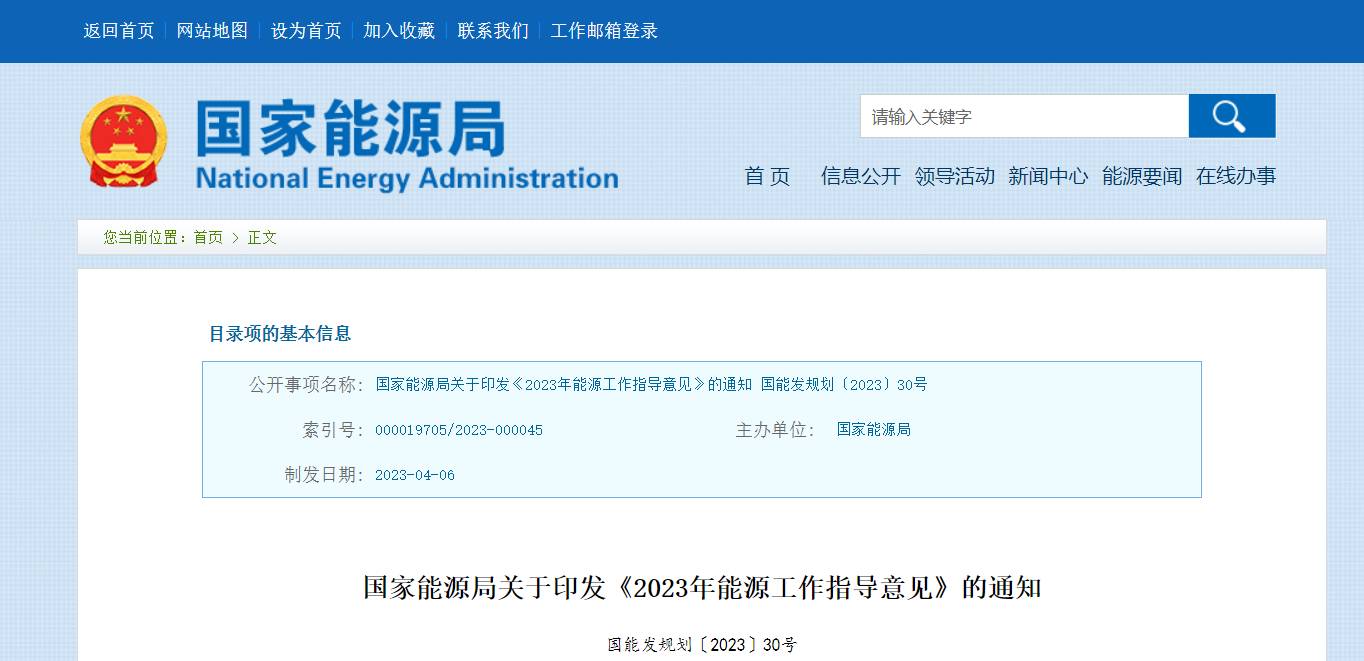The height and width of the screenshot is (661, 1364).
Task: Click the 目录项的基本信息 heading
Action: click(280, 334)
